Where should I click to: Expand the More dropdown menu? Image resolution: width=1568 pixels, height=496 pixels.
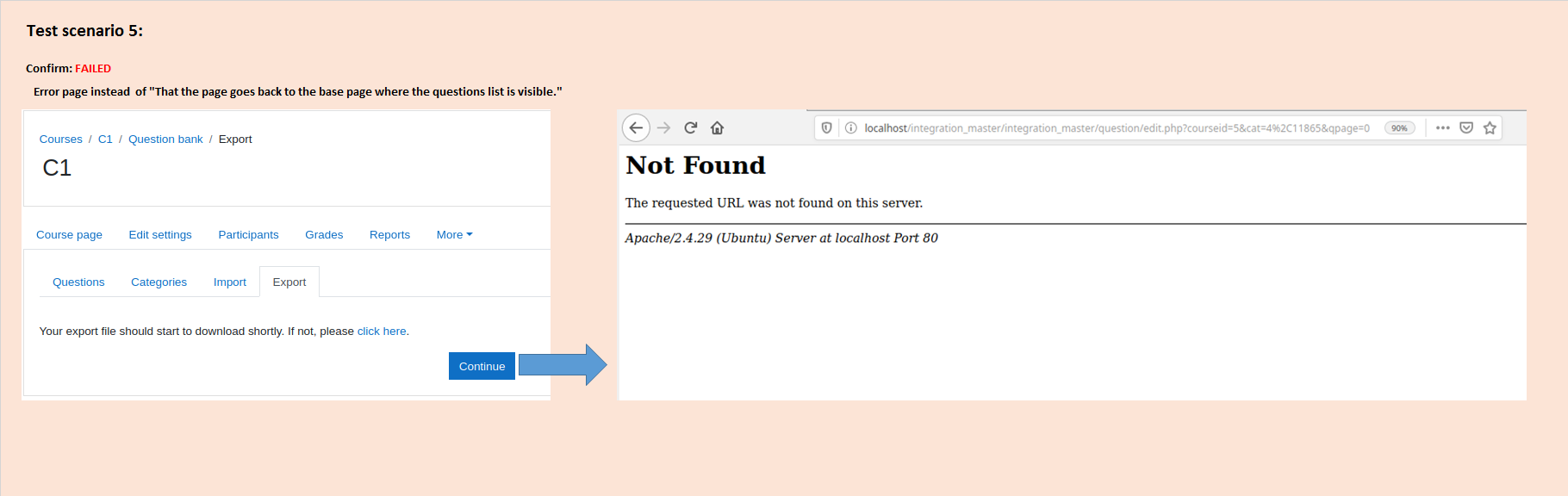(x=454, y=234)
